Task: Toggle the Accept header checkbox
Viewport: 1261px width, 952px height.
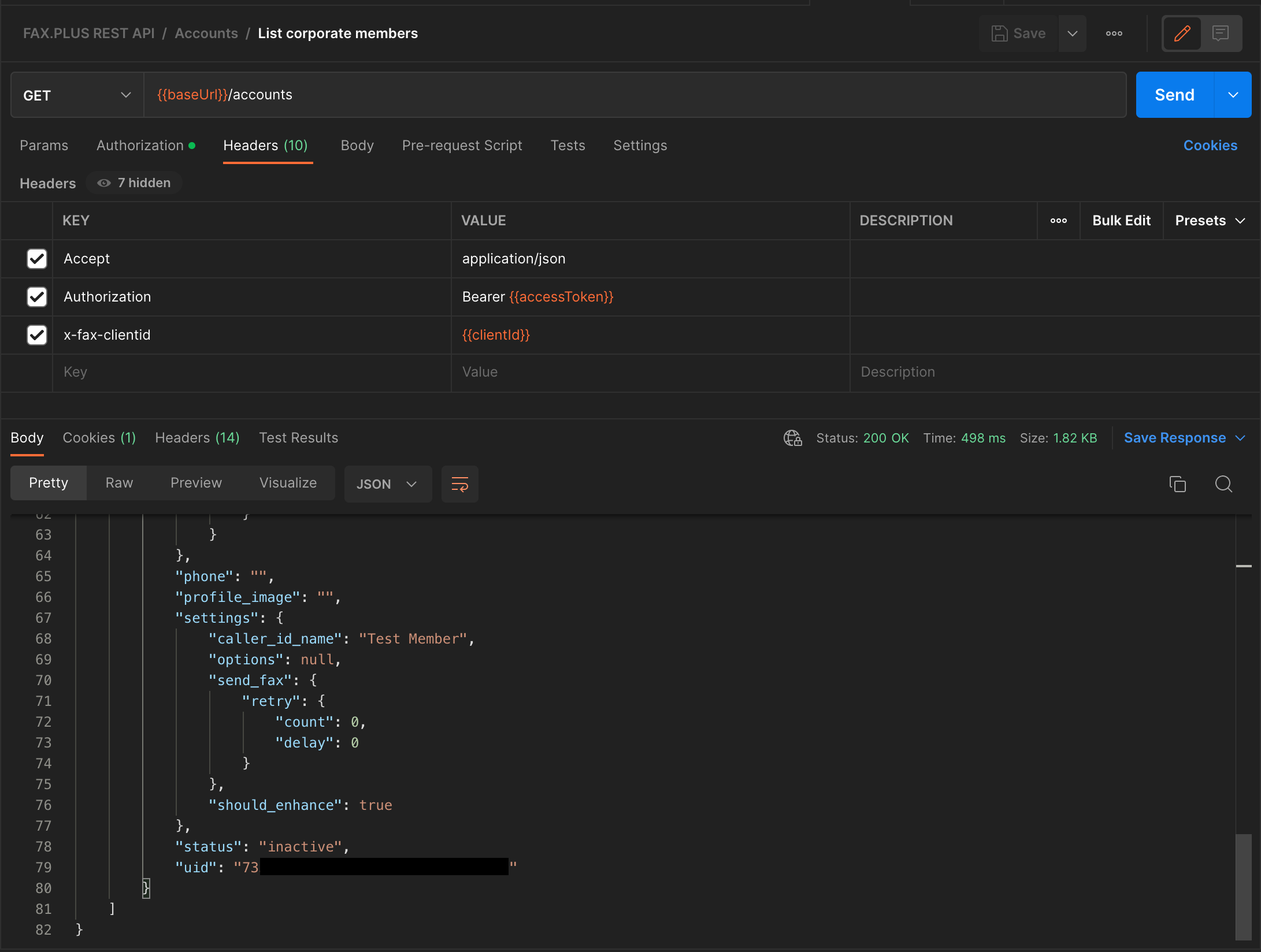Action: pyautogui.click(x=36, y=258)
